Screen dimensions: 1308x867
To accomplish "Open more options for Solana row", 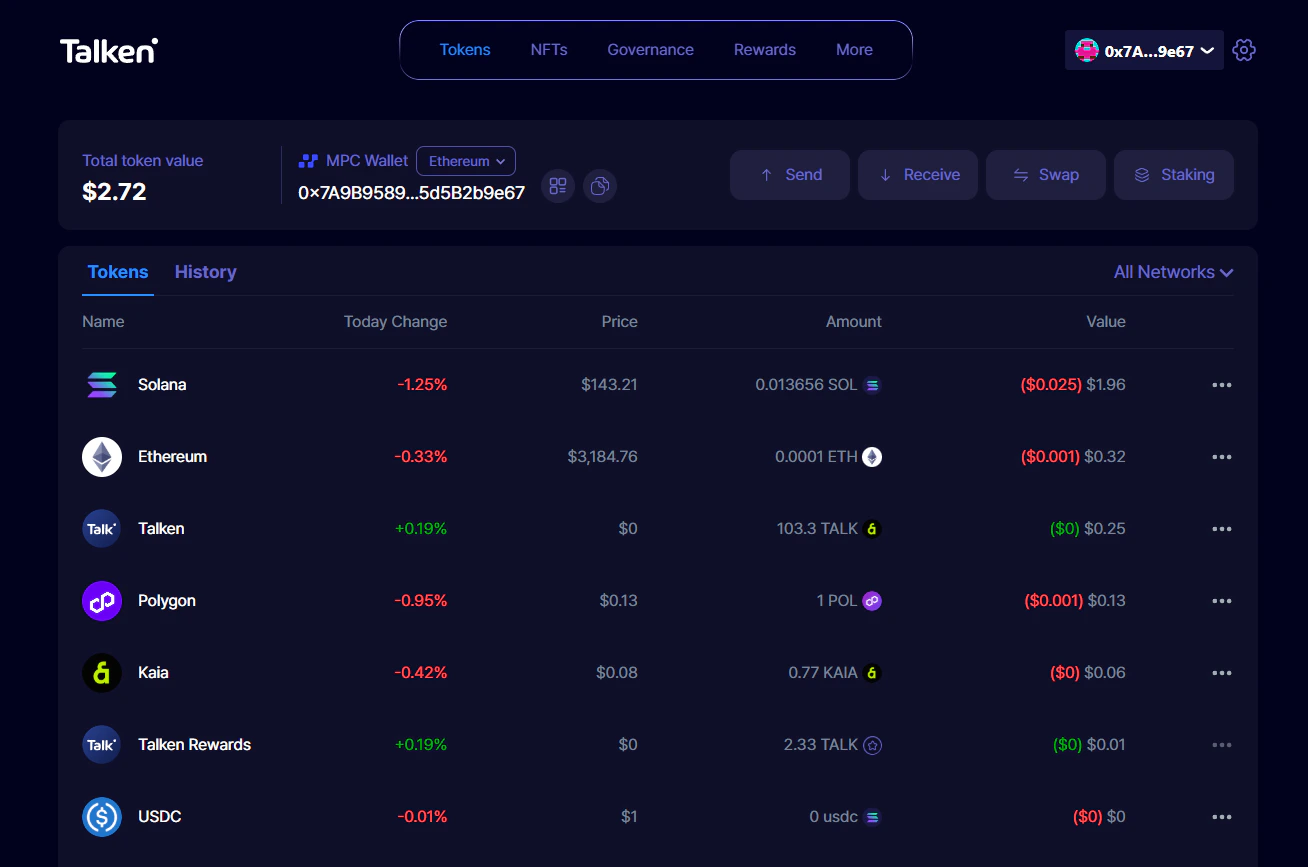I will coord(1222,385).
